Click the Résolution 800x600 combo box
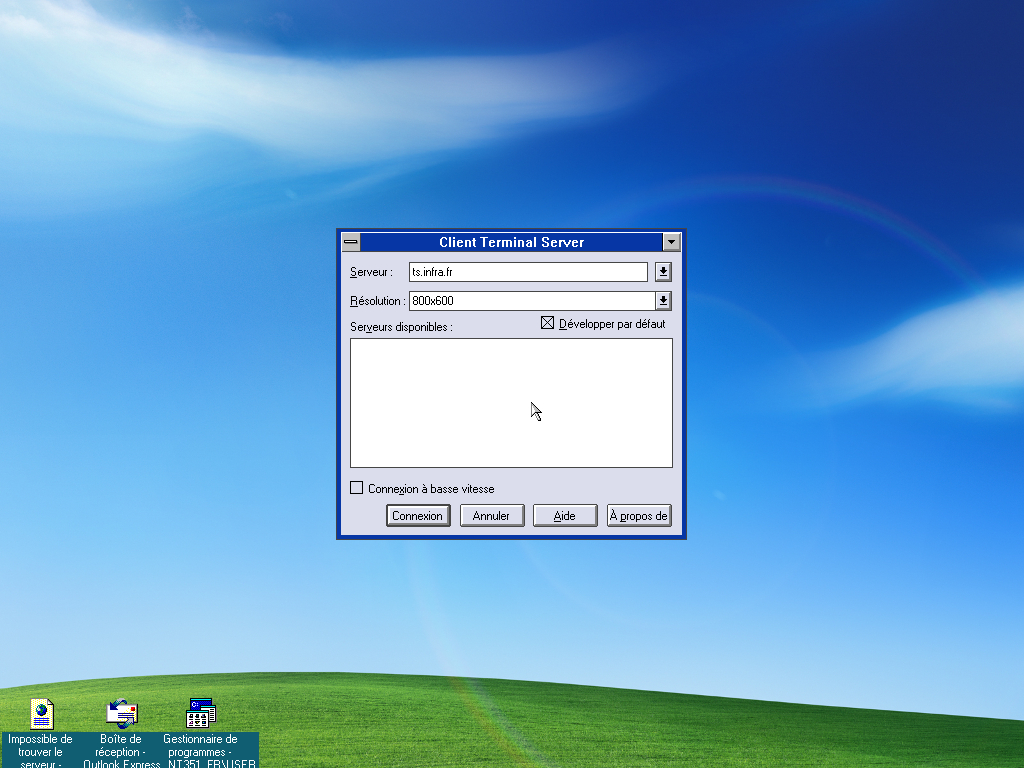This screenshot has height=768, width=1024. click(x=530, y=301)
